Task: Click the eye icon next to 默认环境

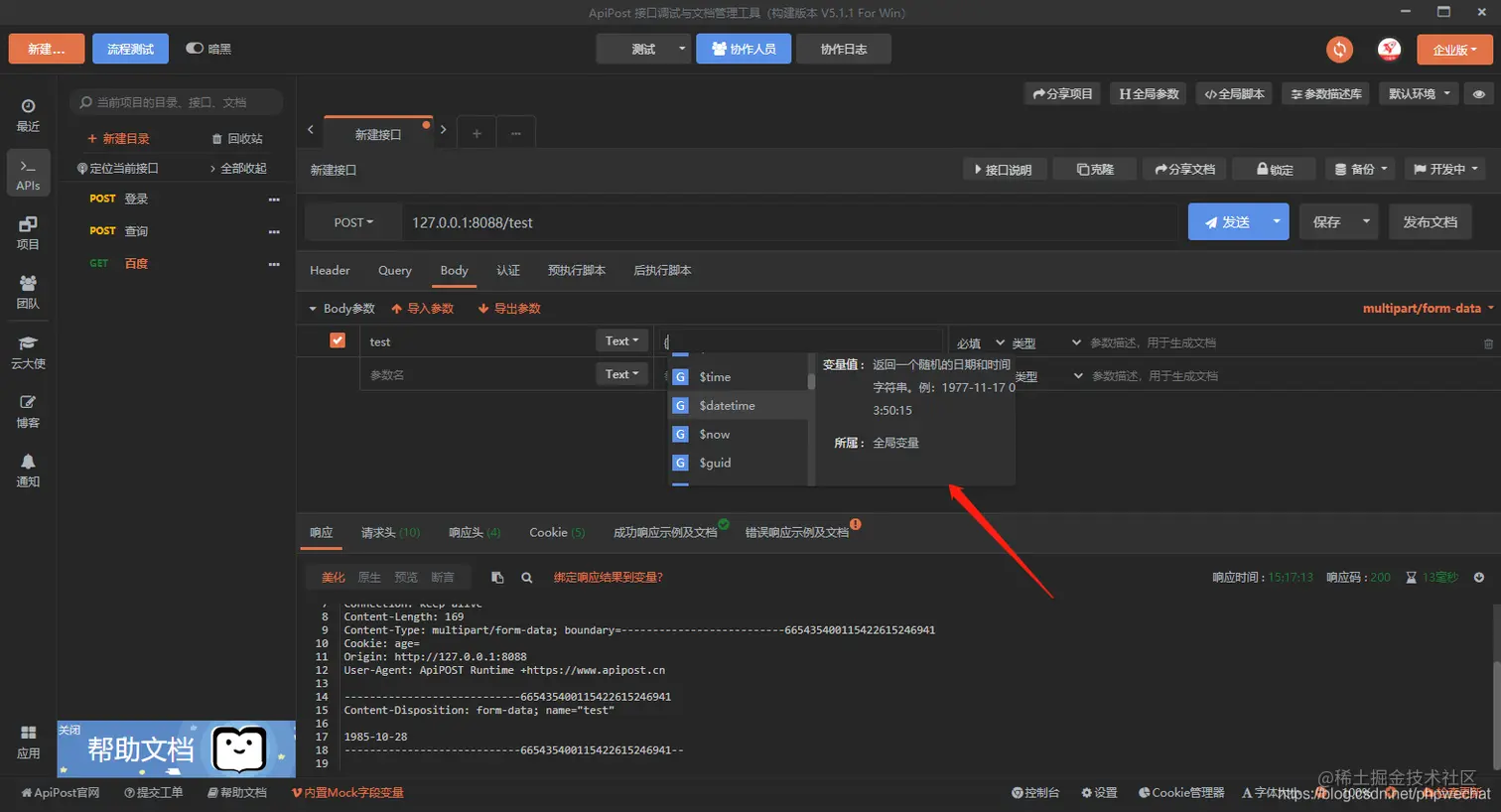Action: [1478, 93]
